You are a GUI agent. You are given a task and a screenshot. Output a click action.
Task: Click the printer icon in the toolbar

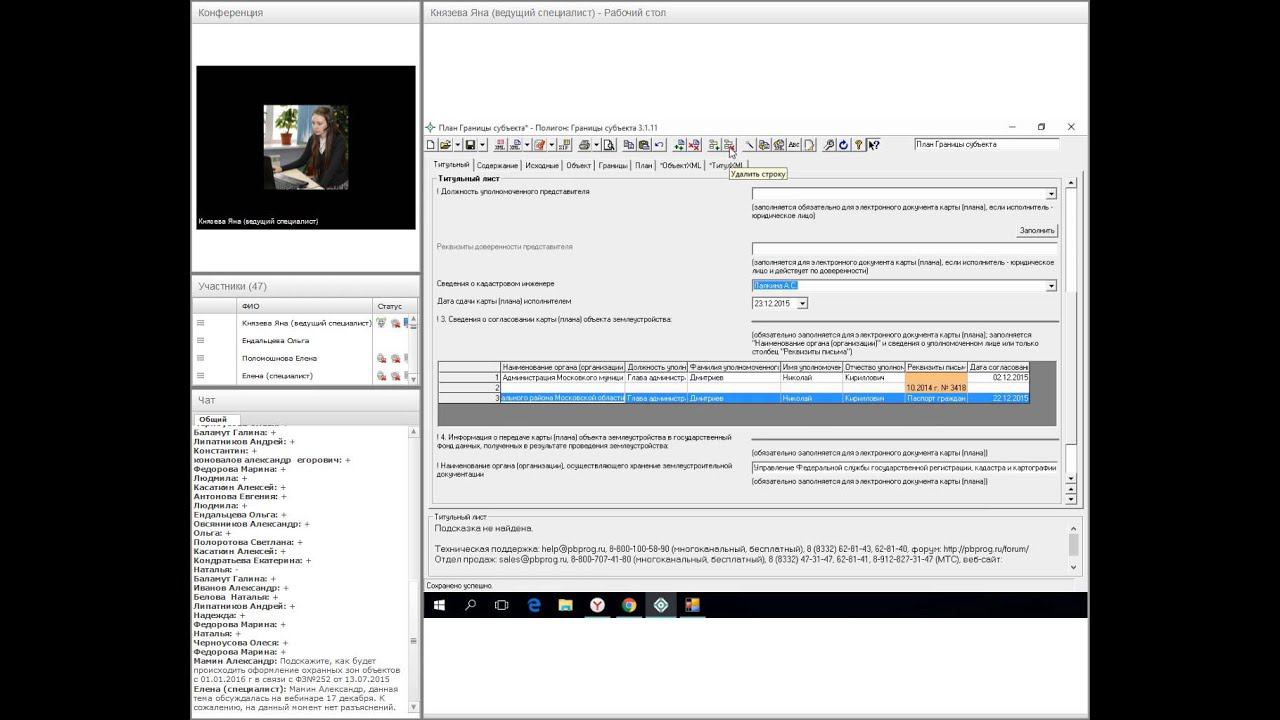584,145
